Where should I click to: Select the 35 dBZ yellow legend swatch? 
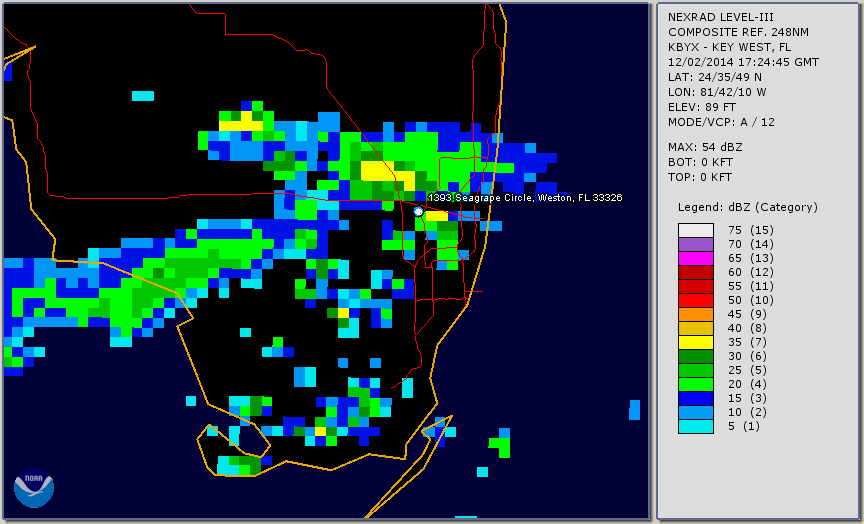tap(696, 342)
